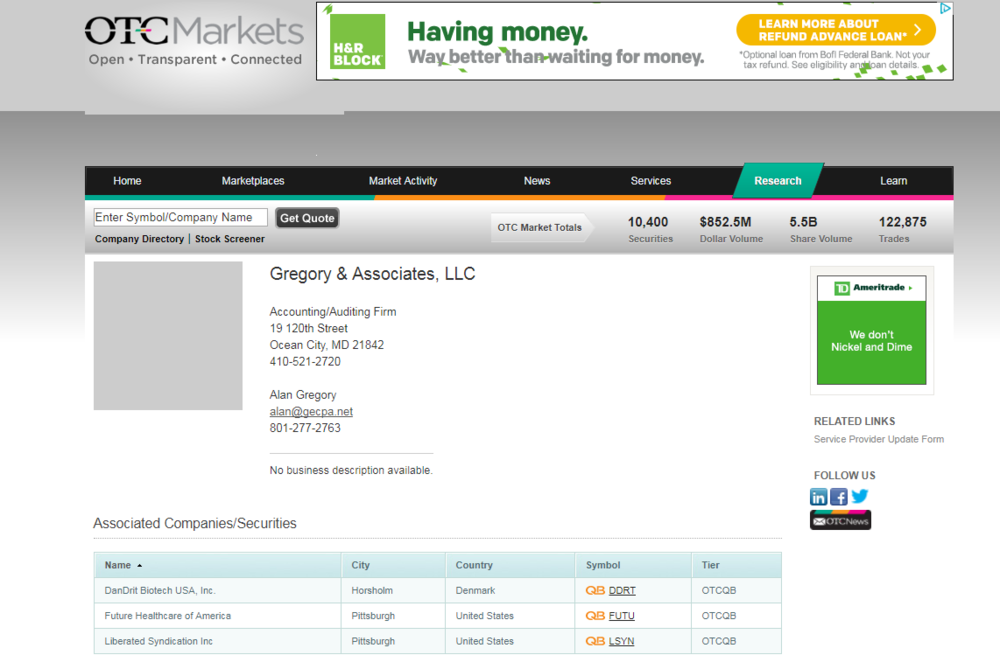Click the DanDrit Biotech USA, Inc. row name
The height and width of the screenshot is (662, 1000).
click(160, 591)
